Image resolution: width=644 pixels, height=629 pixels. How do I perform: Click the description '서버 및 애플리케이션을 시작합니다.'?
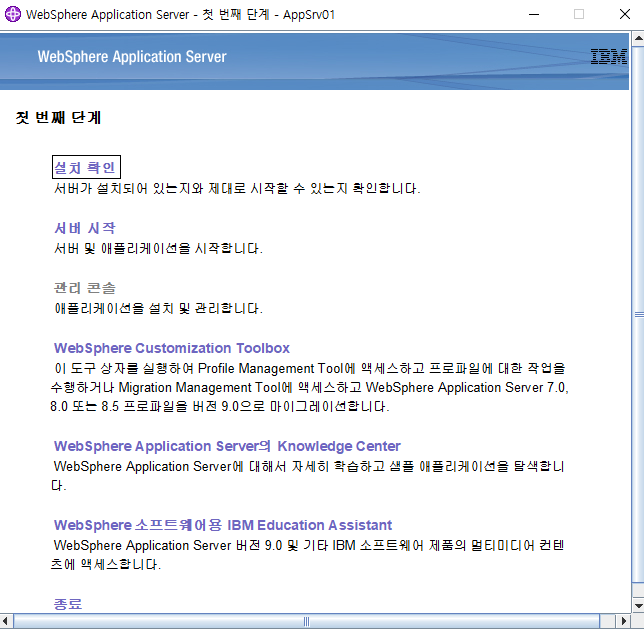pyautogui.click(x=158, y=248)
